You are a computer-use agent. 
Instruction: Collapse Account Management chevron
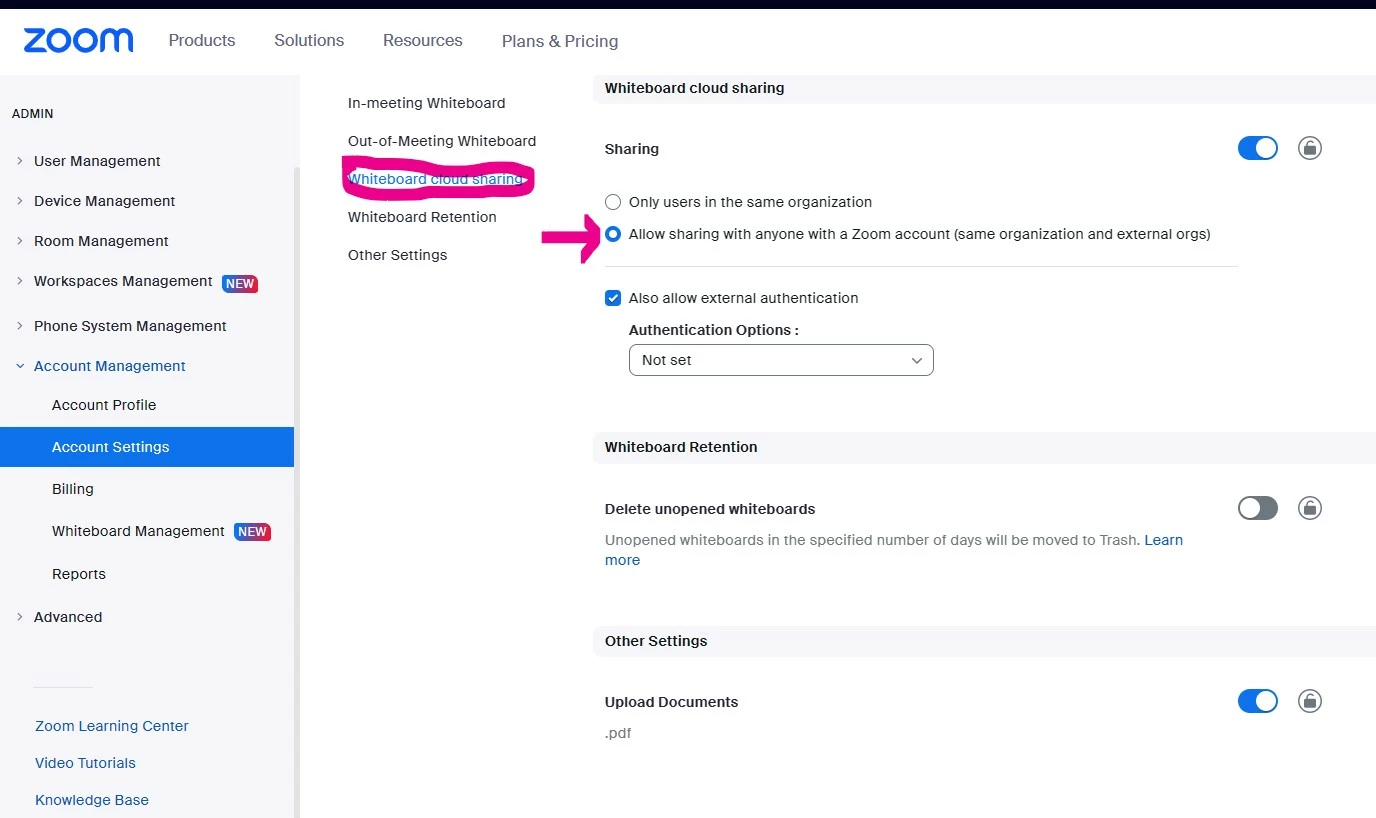(19, 366)
